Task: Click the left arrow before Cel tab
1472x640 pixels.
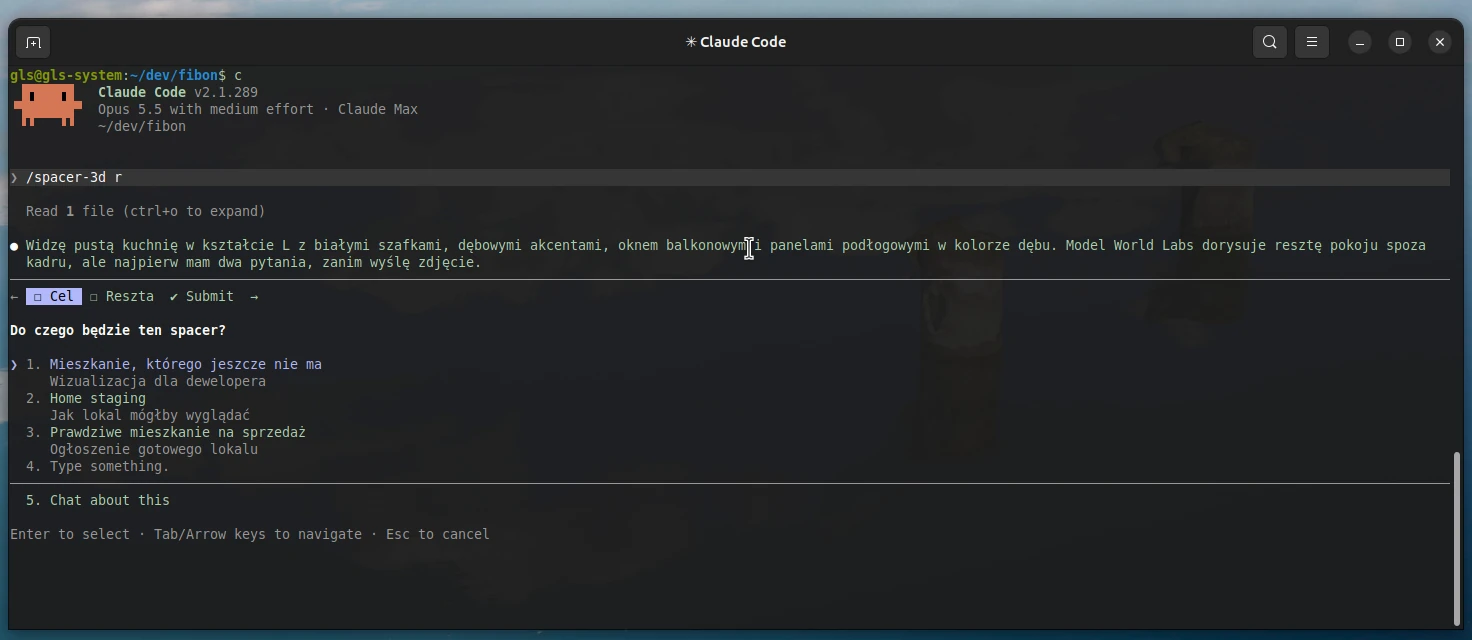Action: 14,297
